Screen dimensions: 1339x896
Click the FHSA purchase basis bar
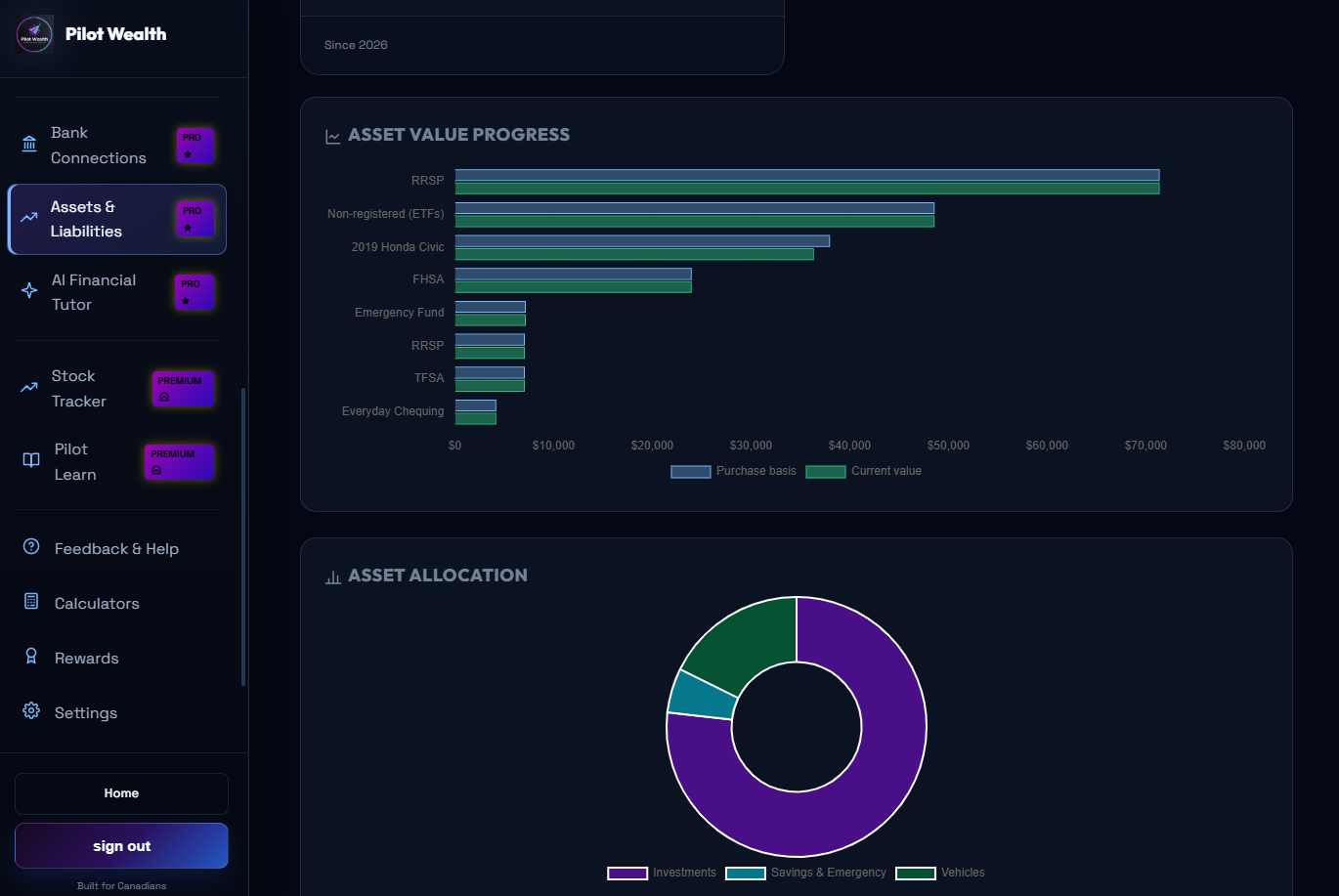573,274
